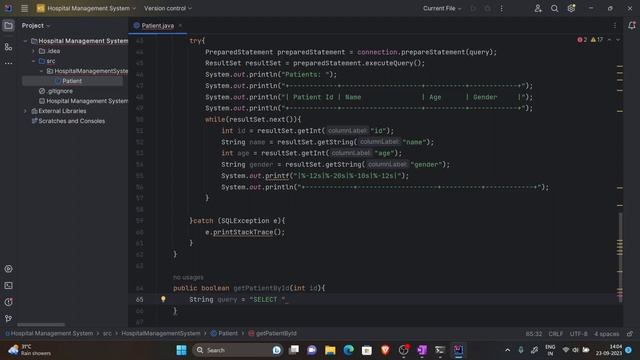The image size is (640, 360).
Task: Click the intention light bulb icon
Action: (x=163, y=299)
